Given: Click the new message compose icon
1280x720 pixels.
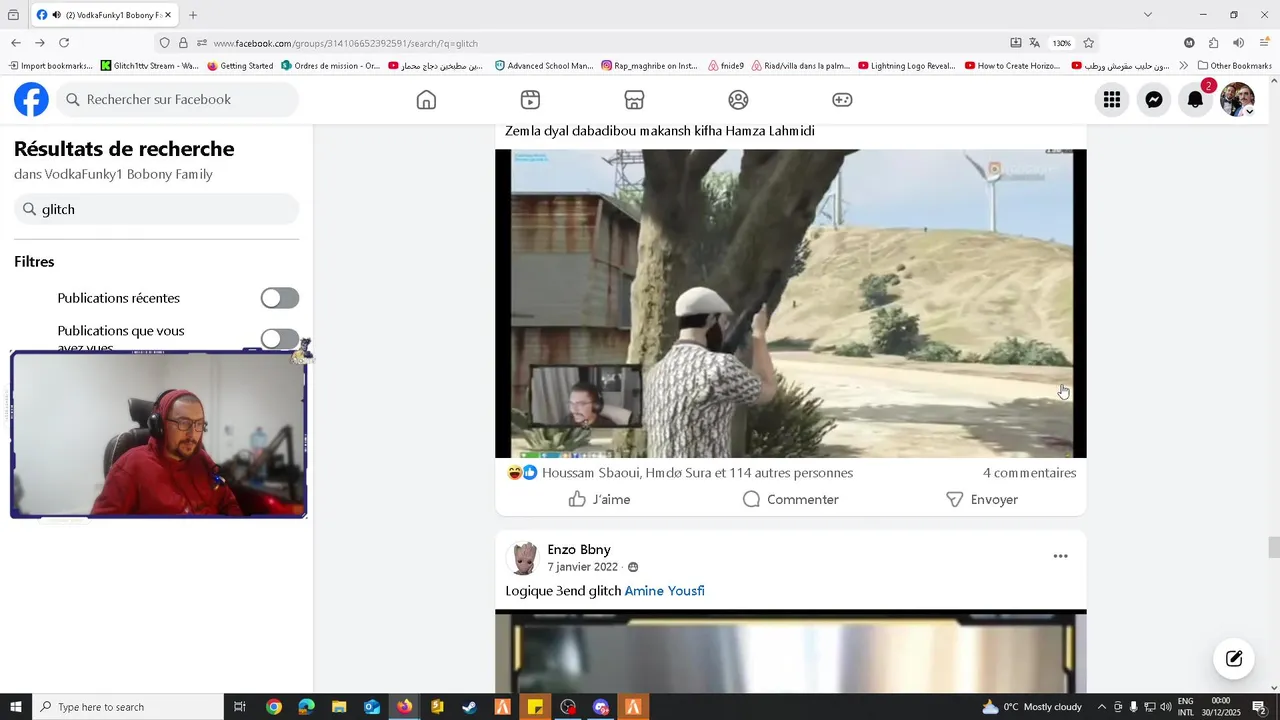Looking at the screenshot, I should (x=1234, y=658).
